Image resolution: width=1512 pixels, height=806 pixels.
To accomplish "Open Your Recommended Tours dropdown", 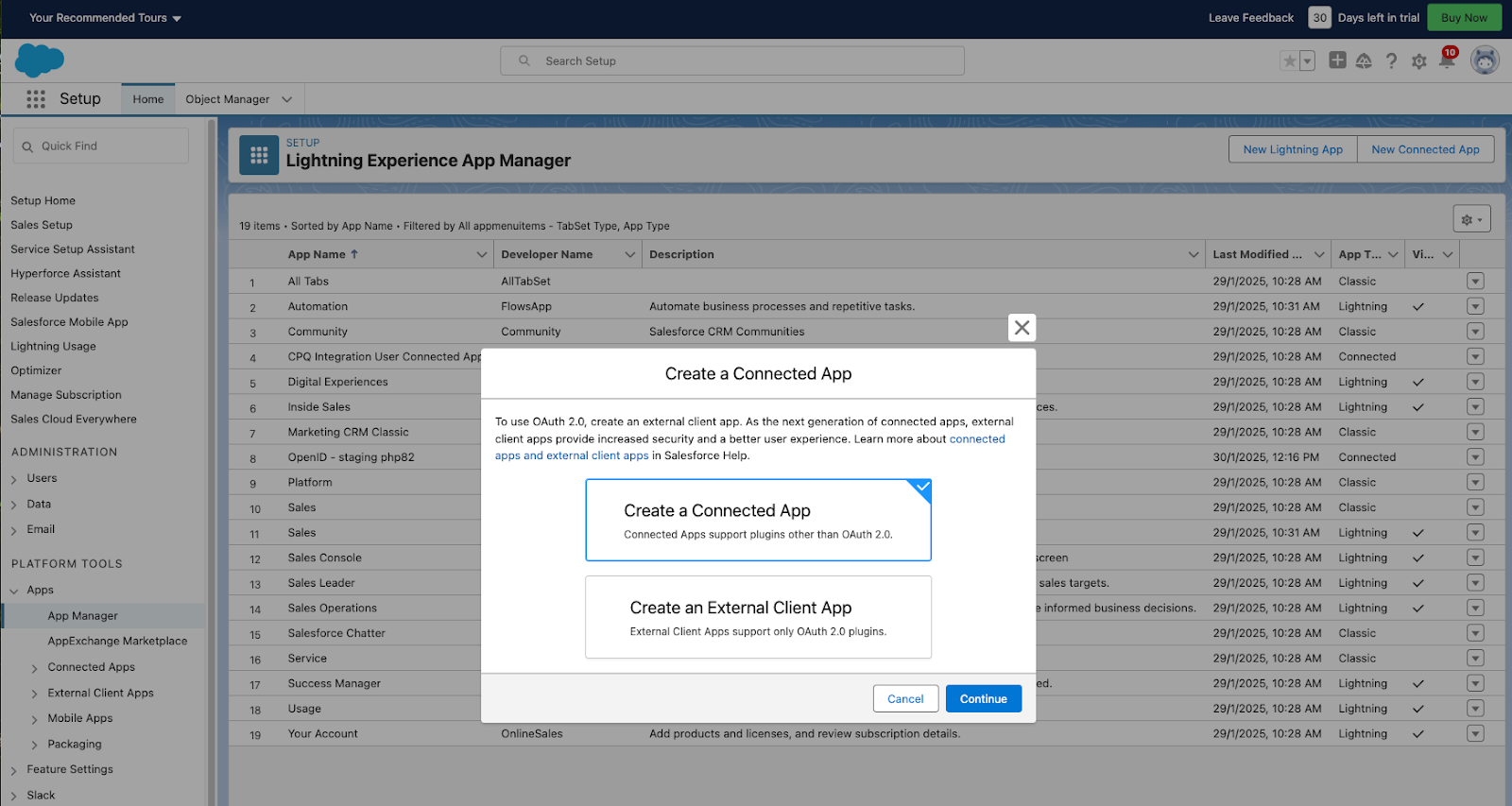I will [x=105, y=18].
